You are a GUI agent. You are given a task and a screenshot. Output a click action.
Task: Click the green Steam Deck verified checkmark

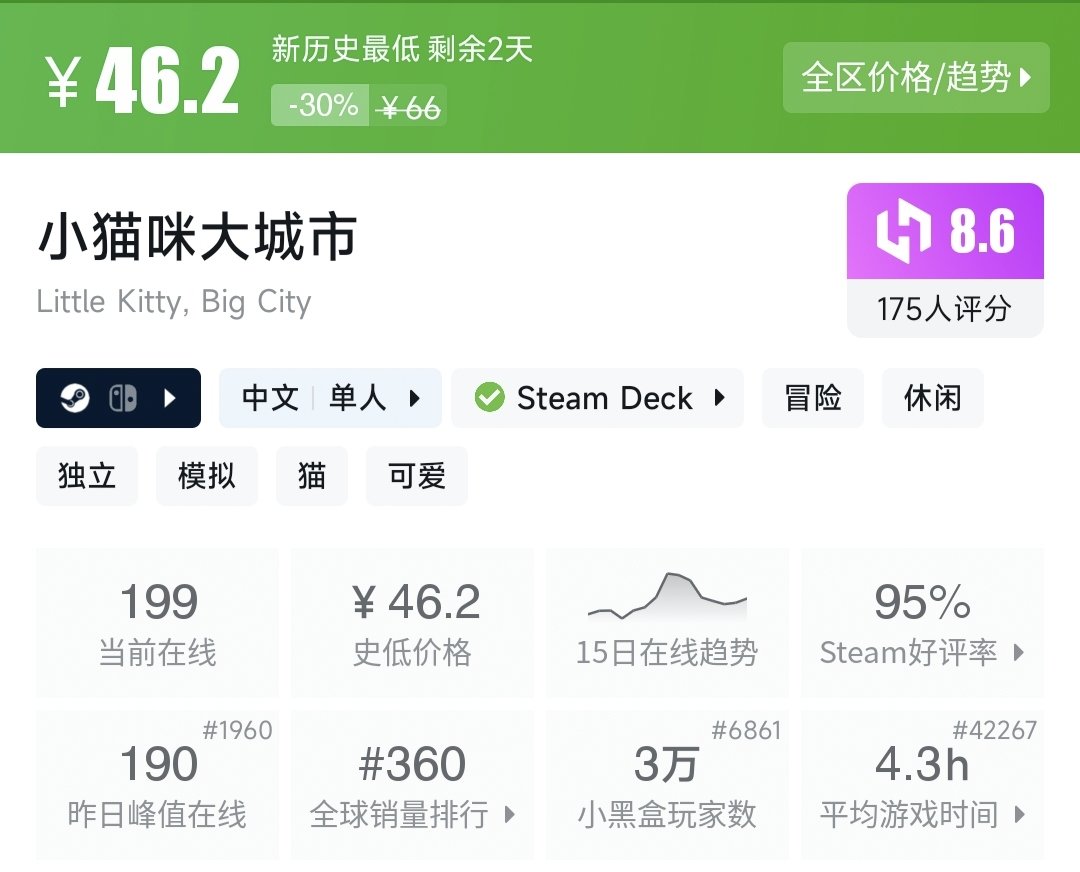[x=489, y=398]
